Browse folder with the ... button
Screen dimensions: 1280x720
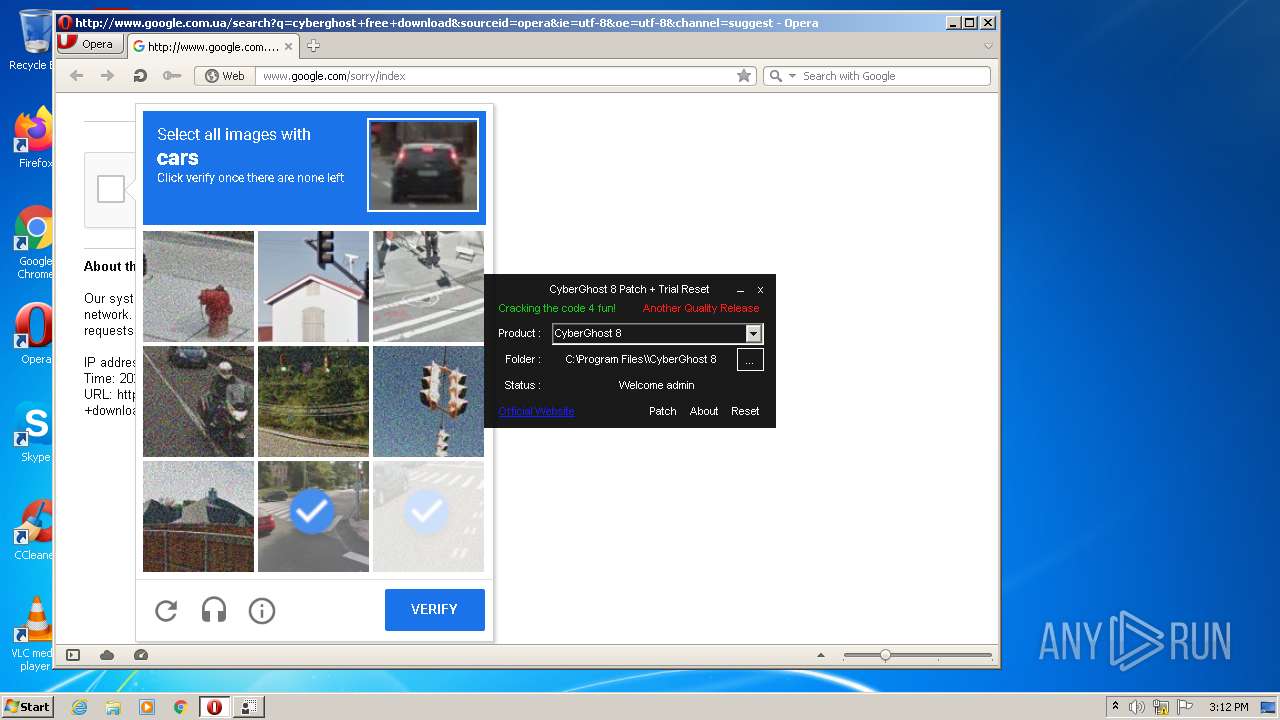[x=750, y=360]
